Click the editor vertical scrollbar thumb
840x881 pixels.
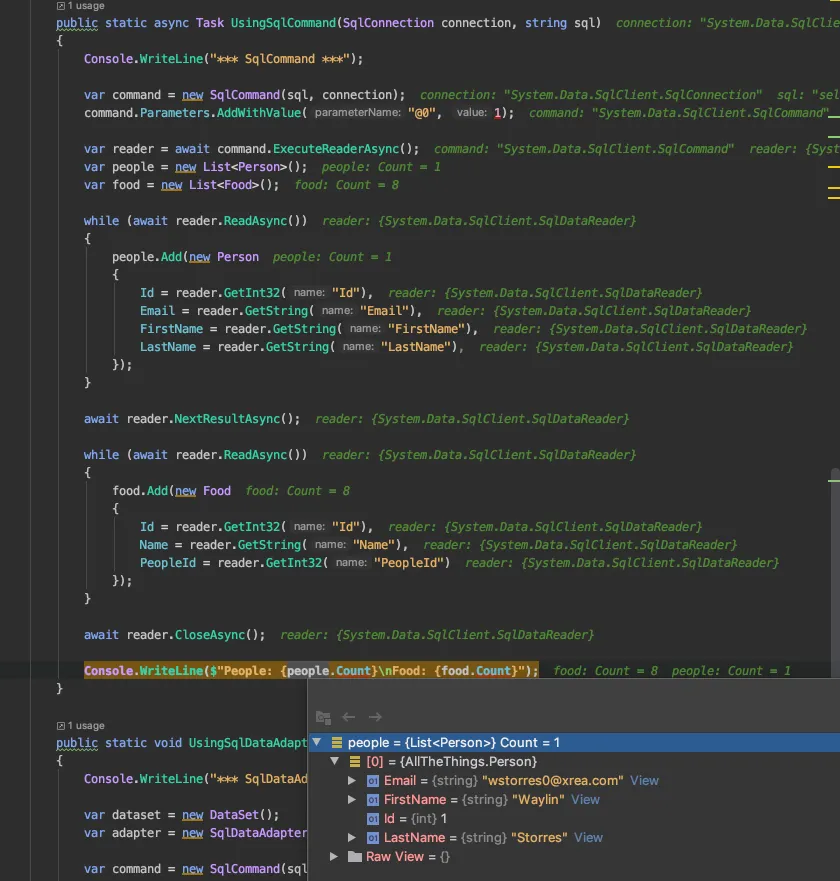click(835, 573)
